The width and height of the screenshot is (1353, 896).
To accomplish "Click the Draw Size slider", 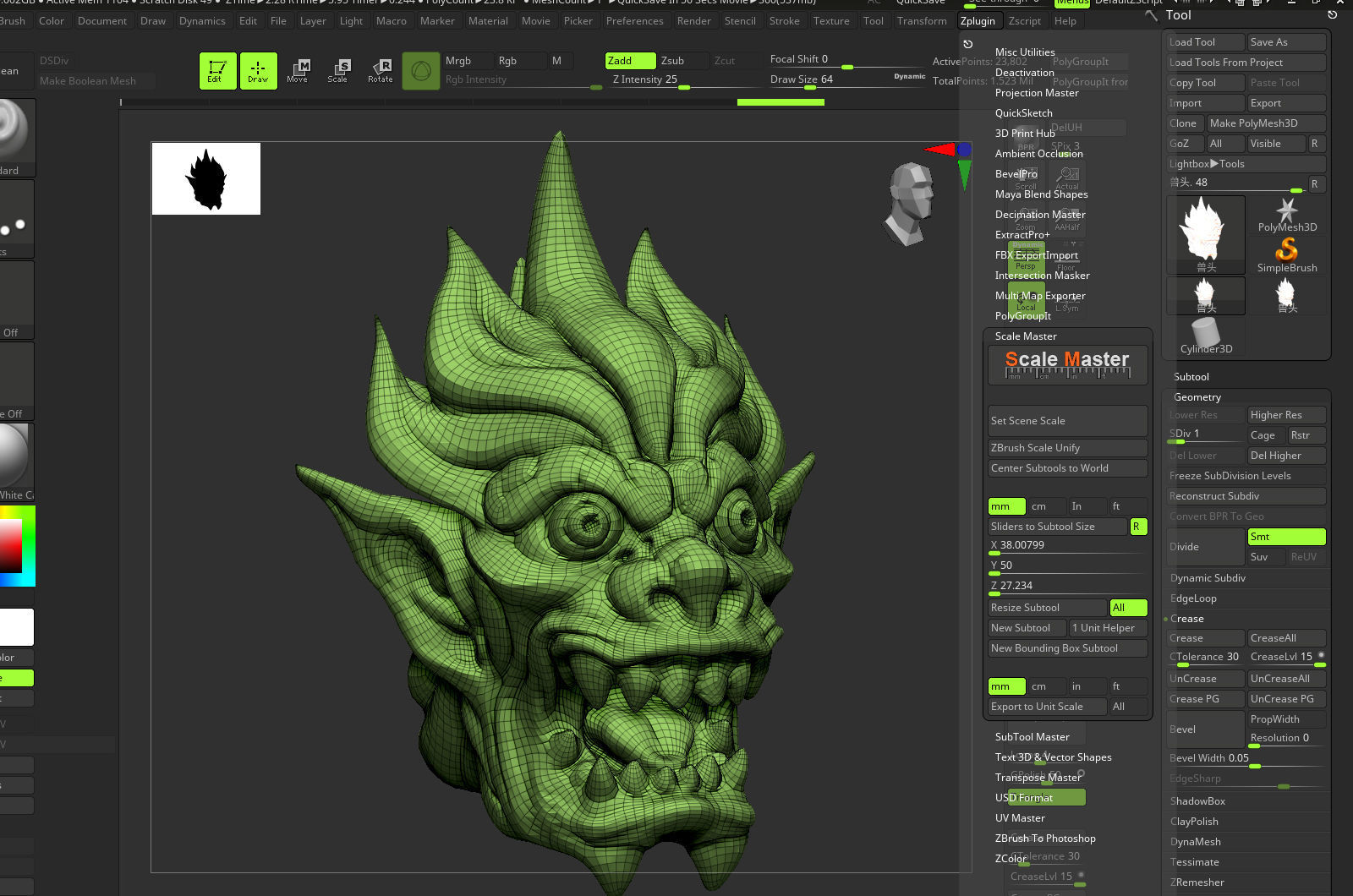I will pos(848,80).
